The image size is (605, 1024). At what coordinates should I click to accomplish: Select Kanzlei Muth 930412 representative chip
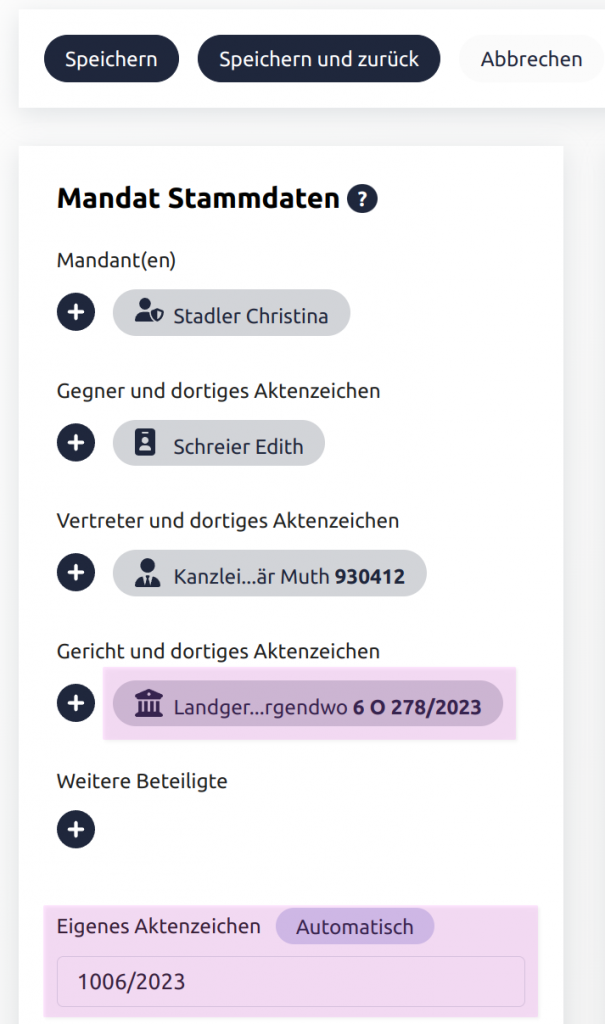[x=270, y=573]
